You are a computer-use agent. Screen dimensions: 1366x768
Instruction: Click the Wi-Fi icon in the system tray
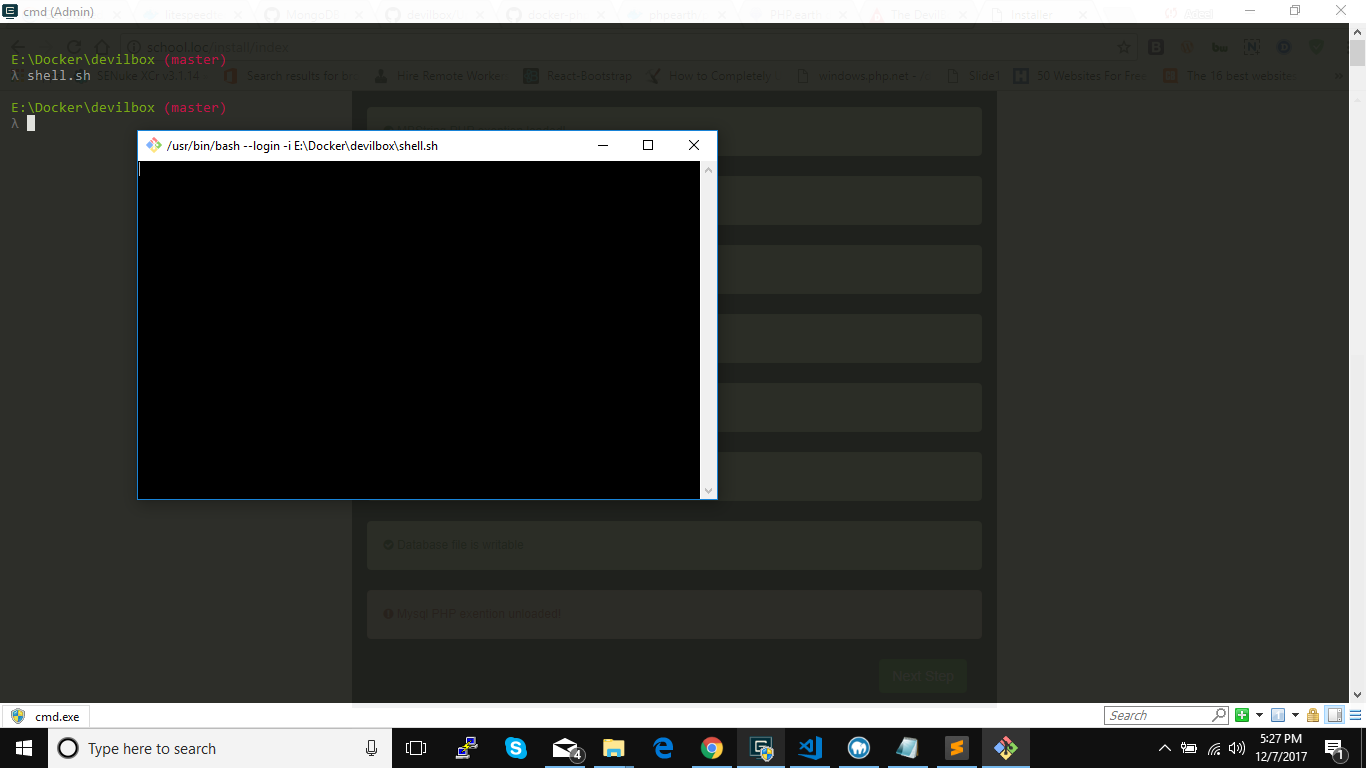click(1215, 748)
